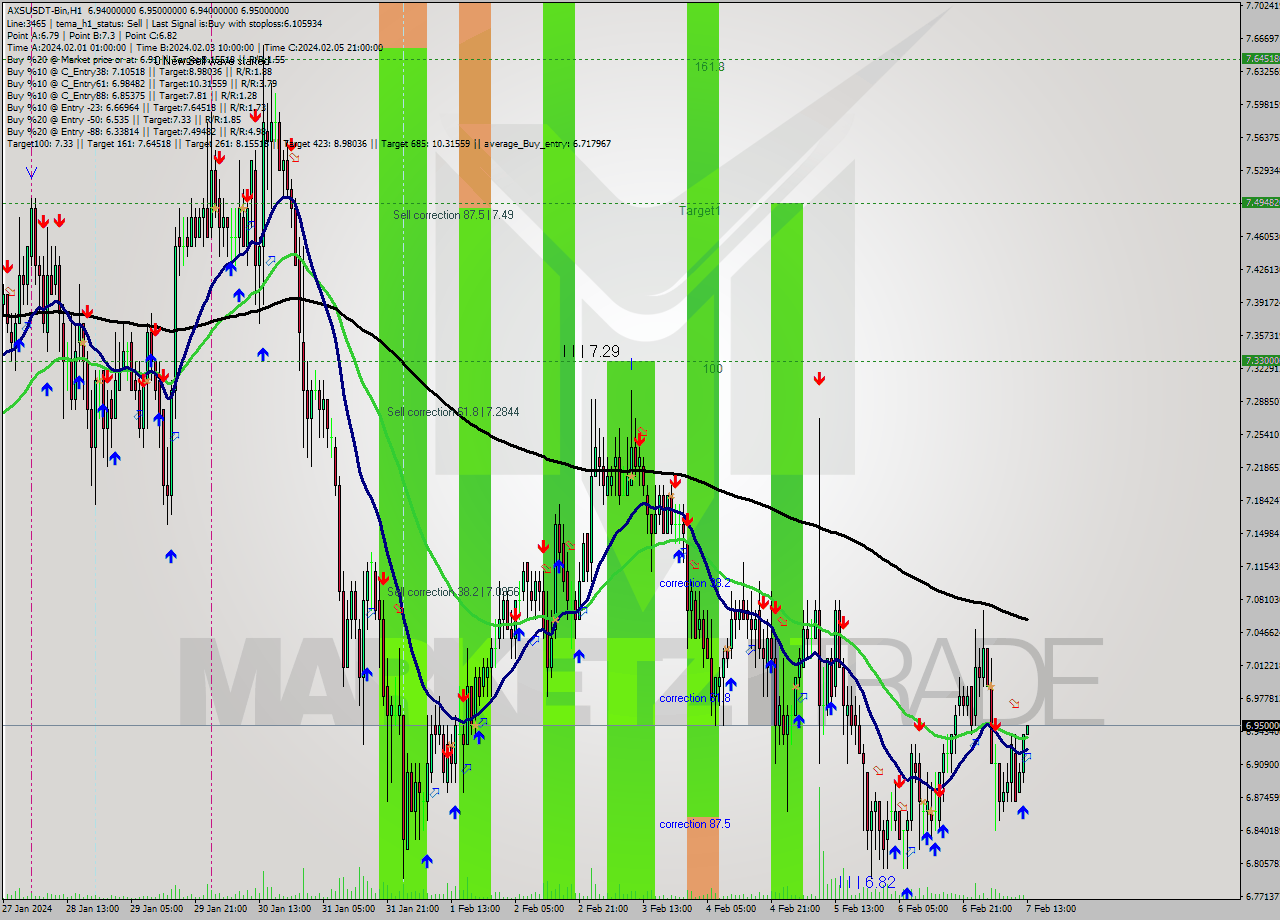Click the 'Target100: 7.33' summary text
Screen dimensions: 1280x920
coord(42,144)
